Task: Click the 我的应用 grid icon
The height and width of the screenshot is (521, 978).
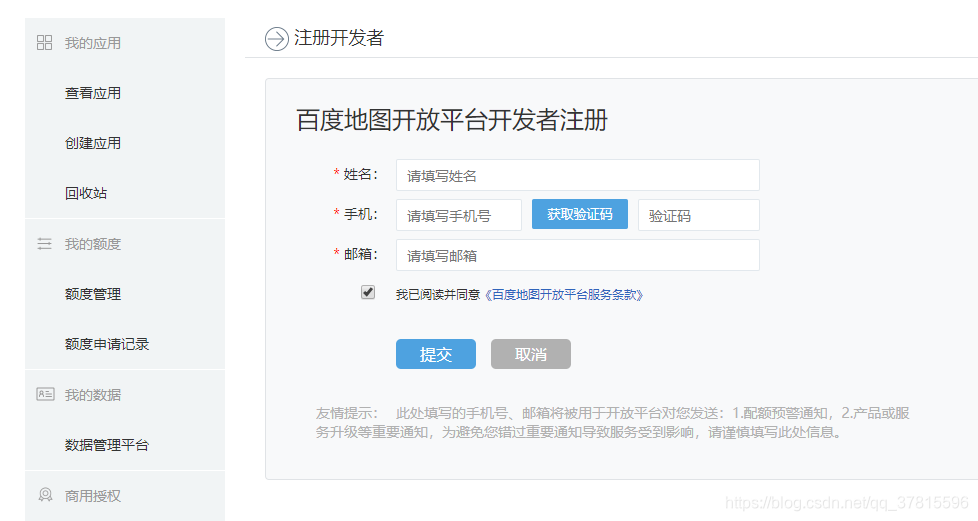Action: click(x=44, y=42)
